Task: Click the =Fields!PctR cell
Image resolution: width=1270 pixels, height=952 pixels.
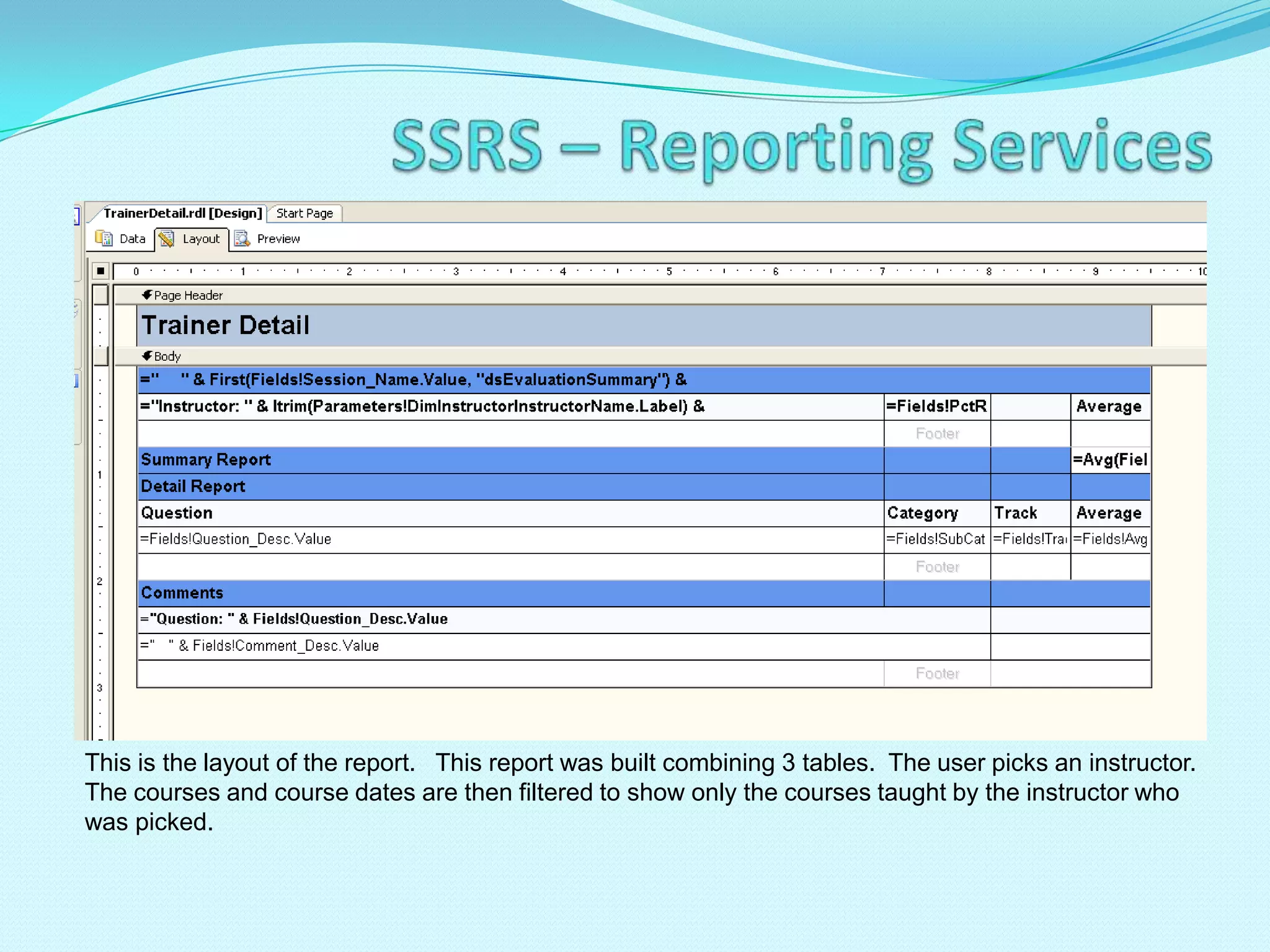Action: (x=936, y=407)
